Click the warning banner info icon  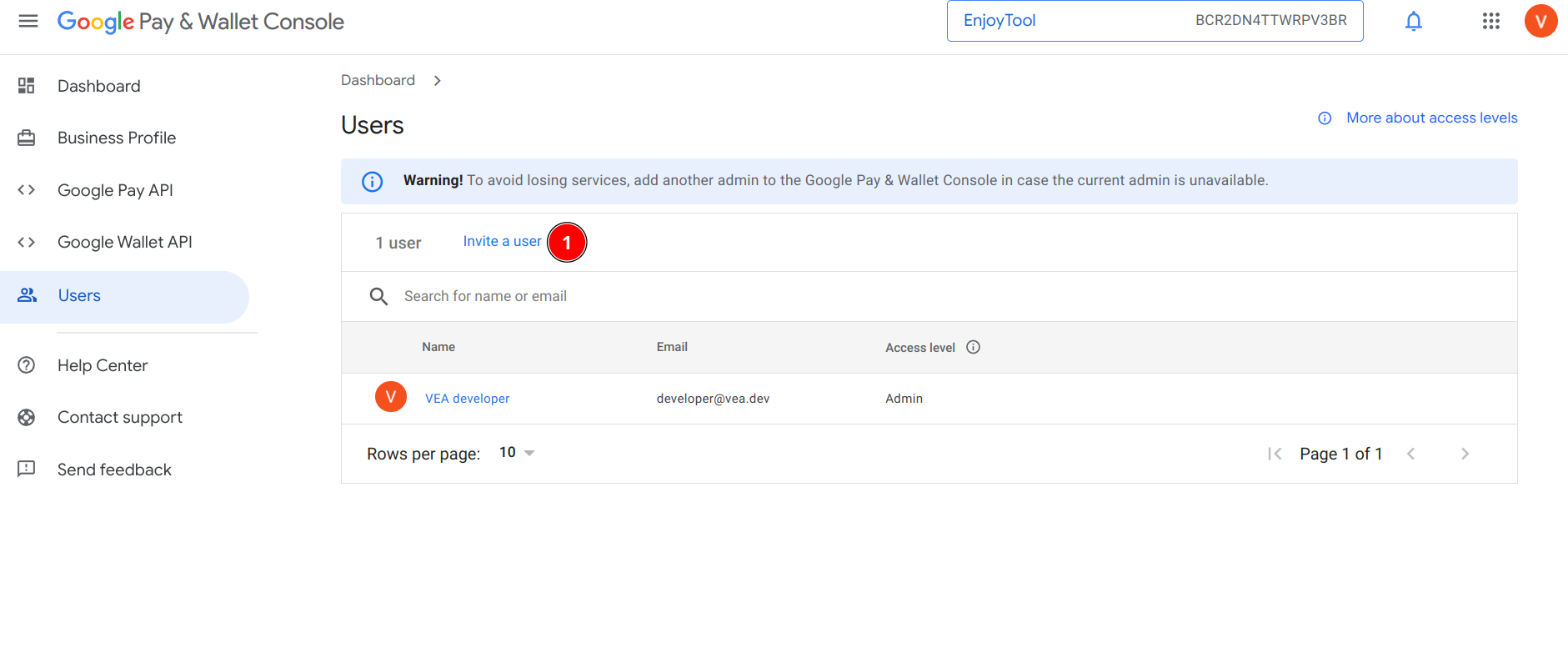373,181
